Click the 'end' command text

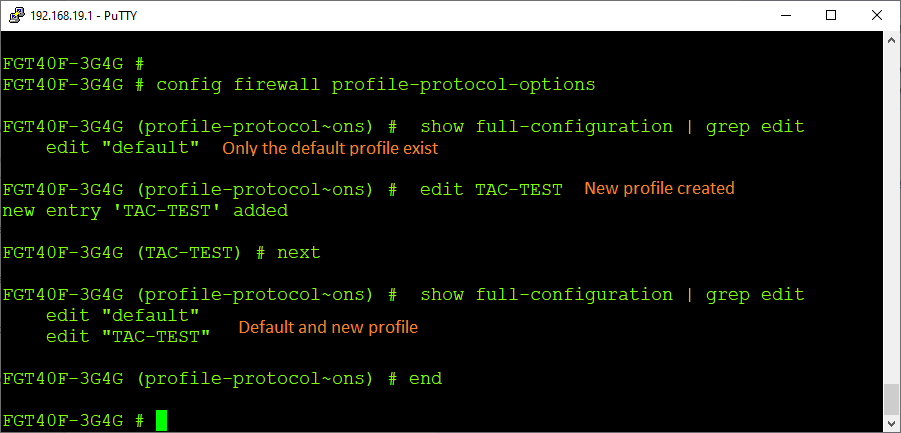coord(425,379)
